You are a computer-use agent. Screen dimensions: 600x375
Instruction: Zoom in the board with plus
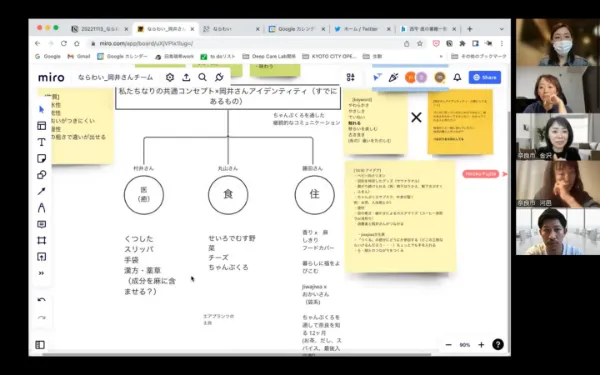coord(481,345)
